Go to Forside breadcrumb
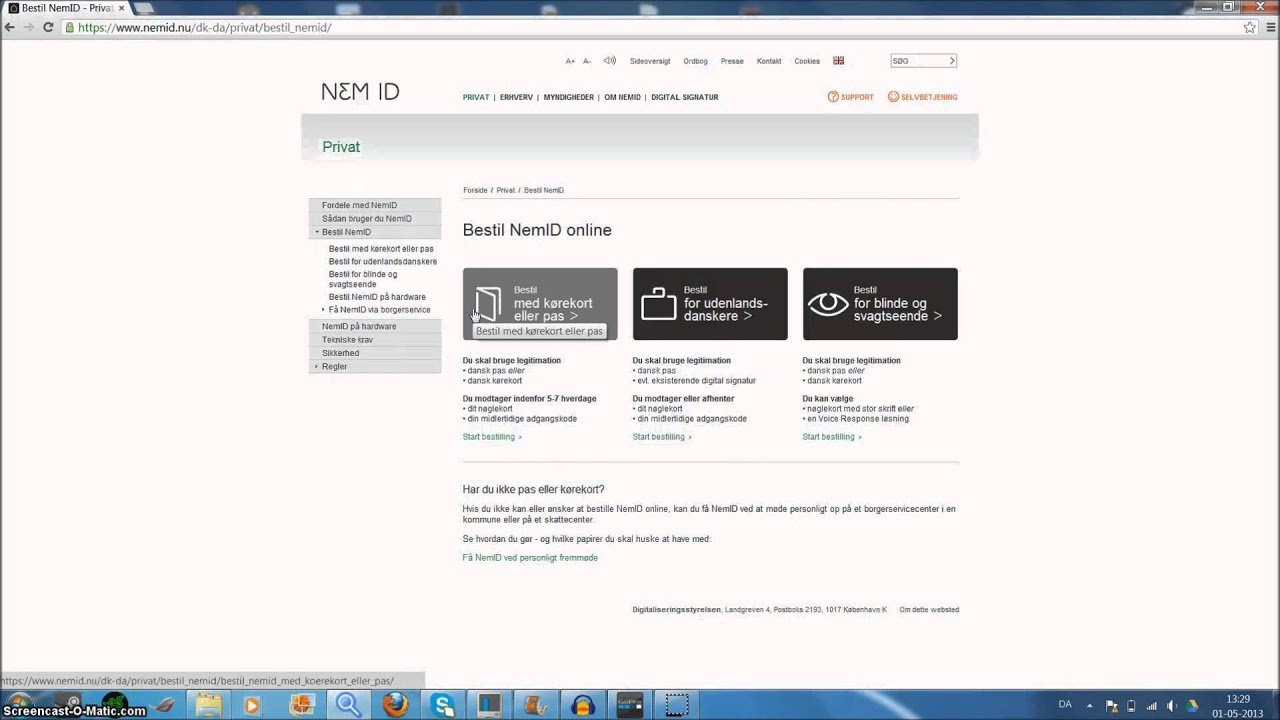The image size is (1280, 720). tap(475, 190)
